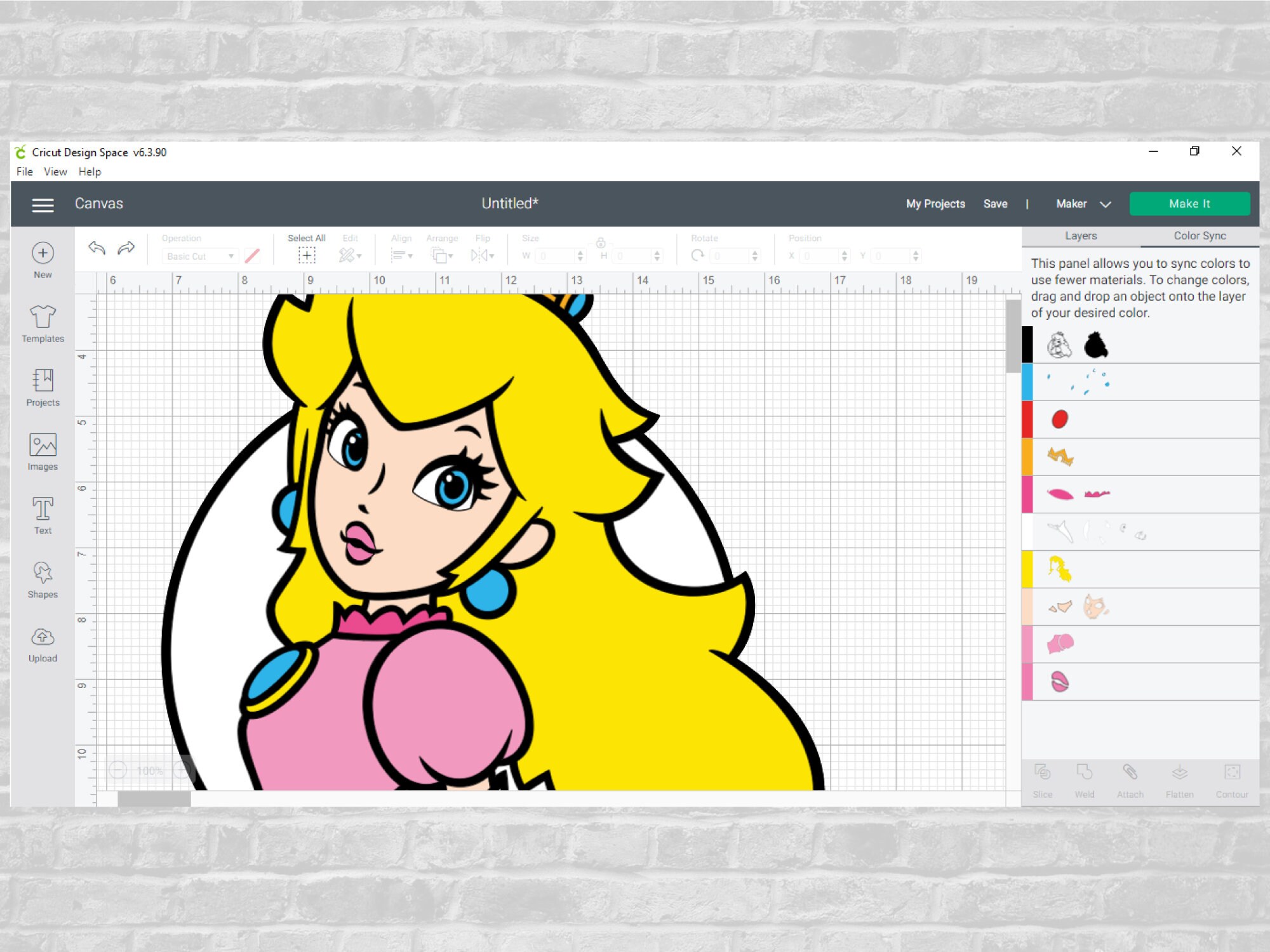
Task: Click the Width stepper arrows
Action: 580,256
